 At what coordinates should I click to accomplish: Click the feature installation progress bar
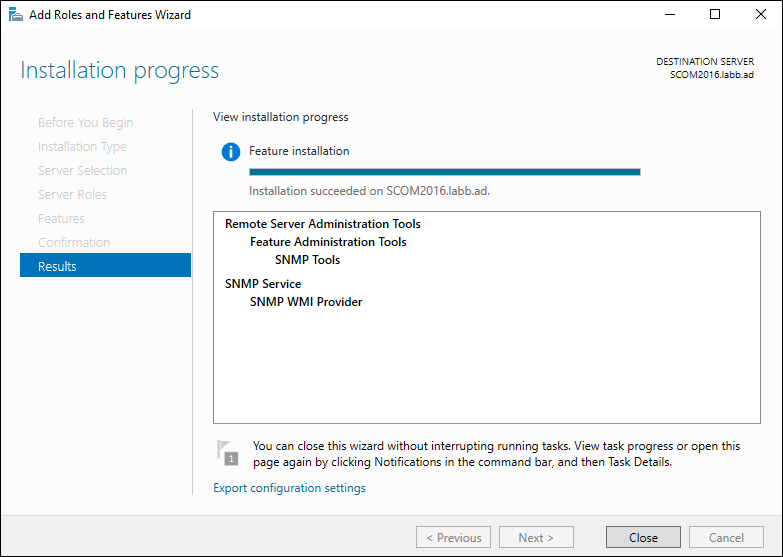click(444, 172)
